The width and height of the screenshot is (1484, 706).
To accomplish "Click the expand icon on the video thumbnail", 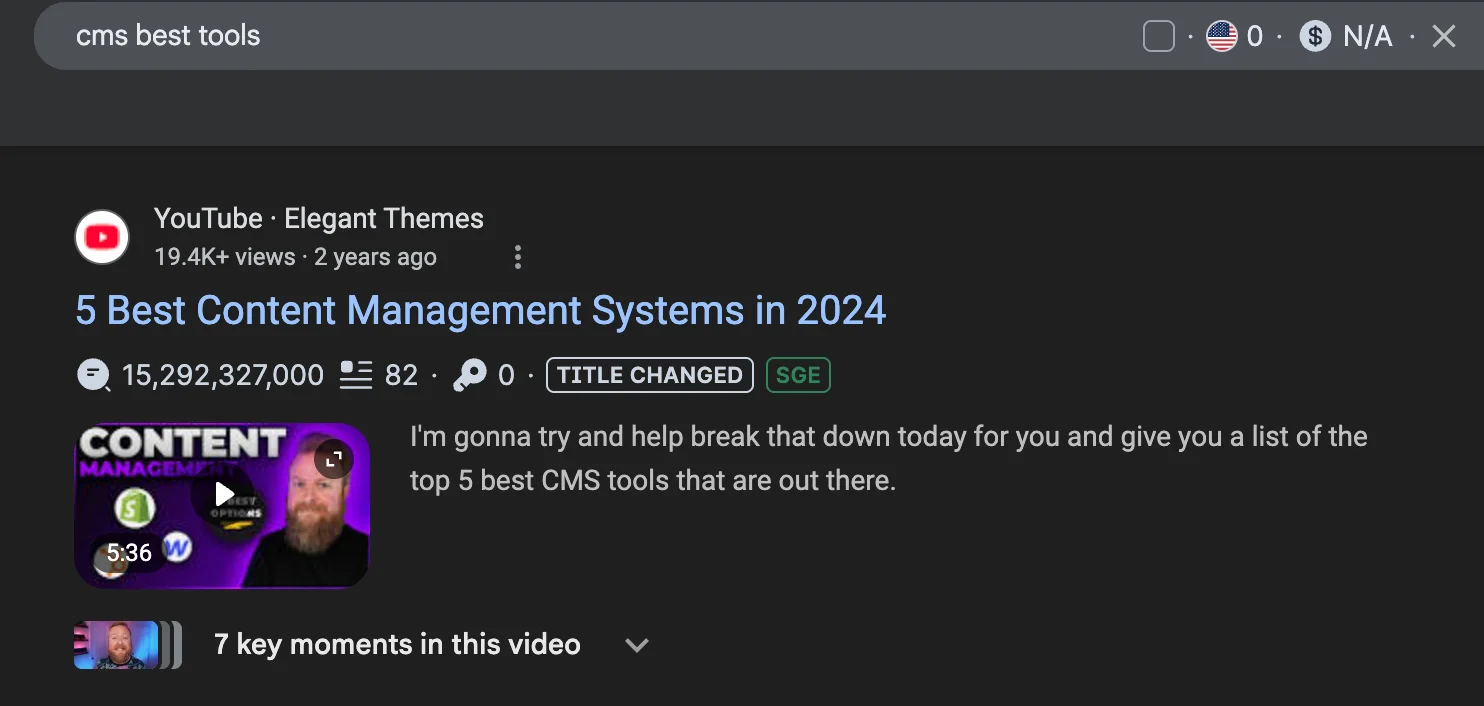I will click(334, 460).
